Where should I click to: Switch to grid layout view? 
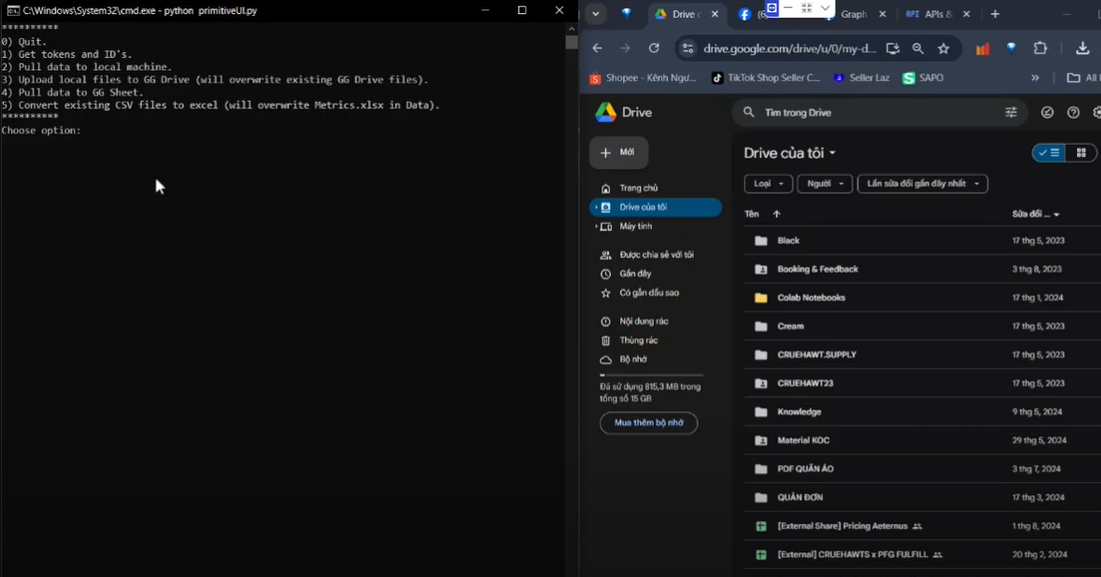1081,152
